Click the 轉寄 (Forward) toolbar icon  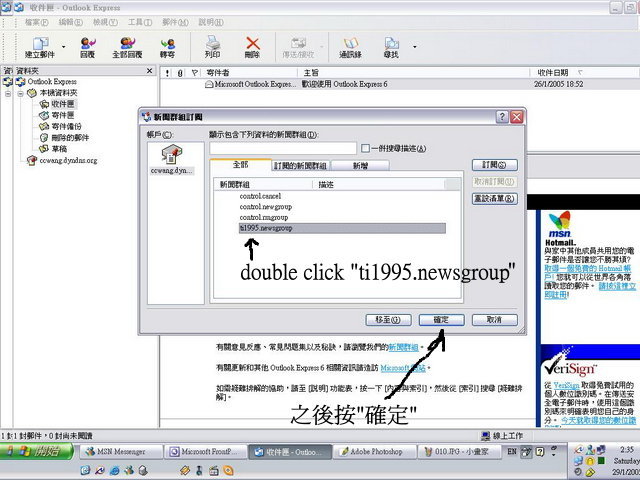[x=167, y=44]
